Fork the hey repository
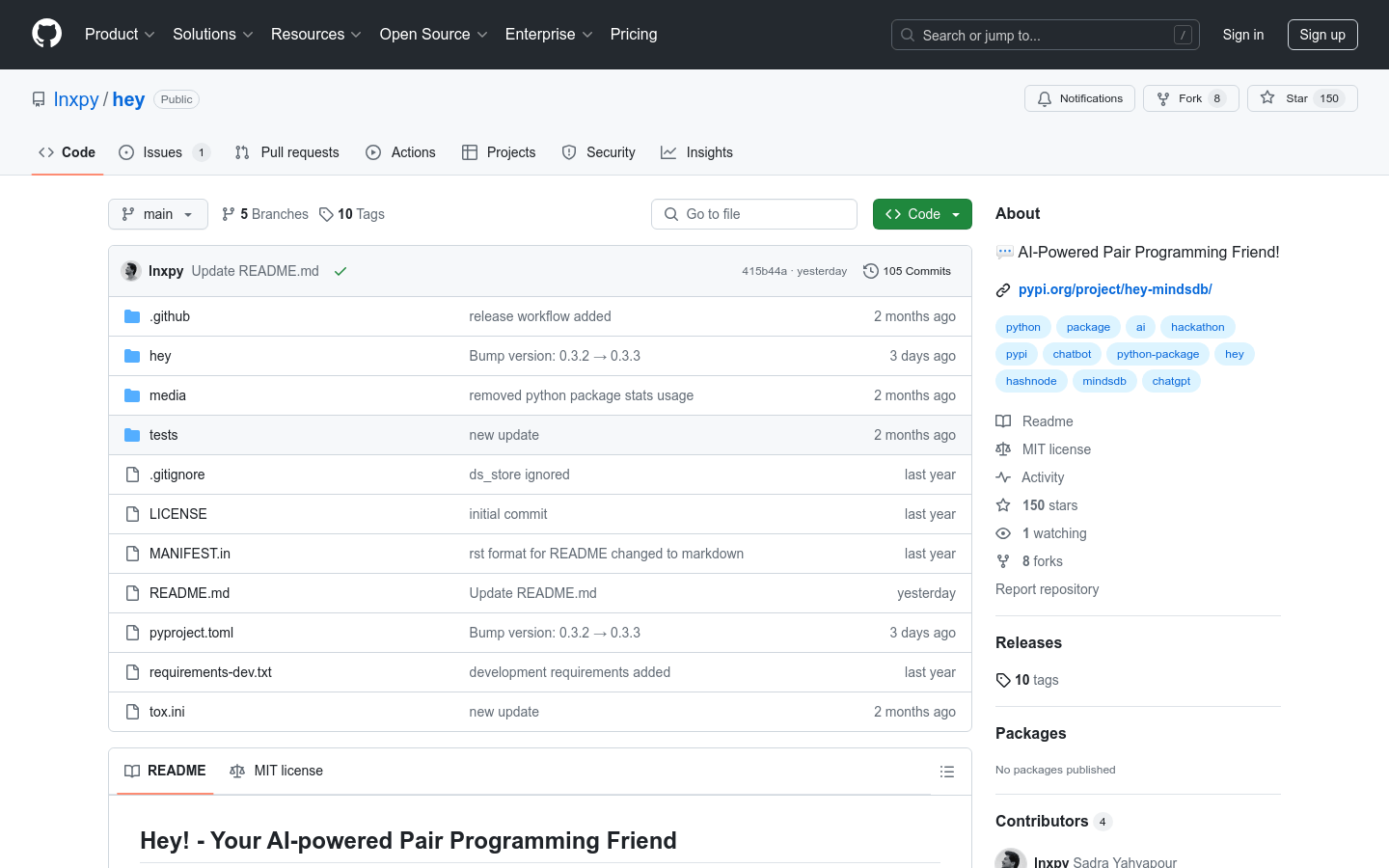 click(x=1190, y=98)
